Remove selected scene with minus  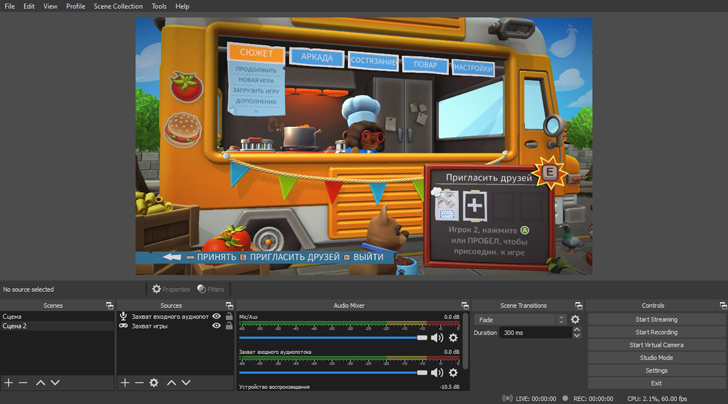pyautogui.click(x=23, y=383)
